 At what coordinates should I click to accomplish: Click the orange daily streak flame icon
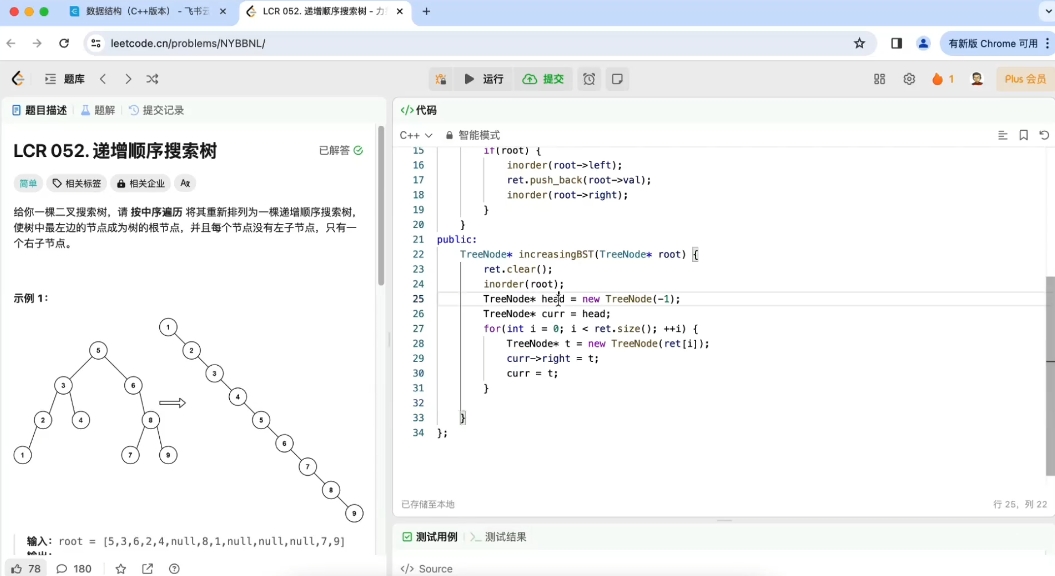click(936, 78)
